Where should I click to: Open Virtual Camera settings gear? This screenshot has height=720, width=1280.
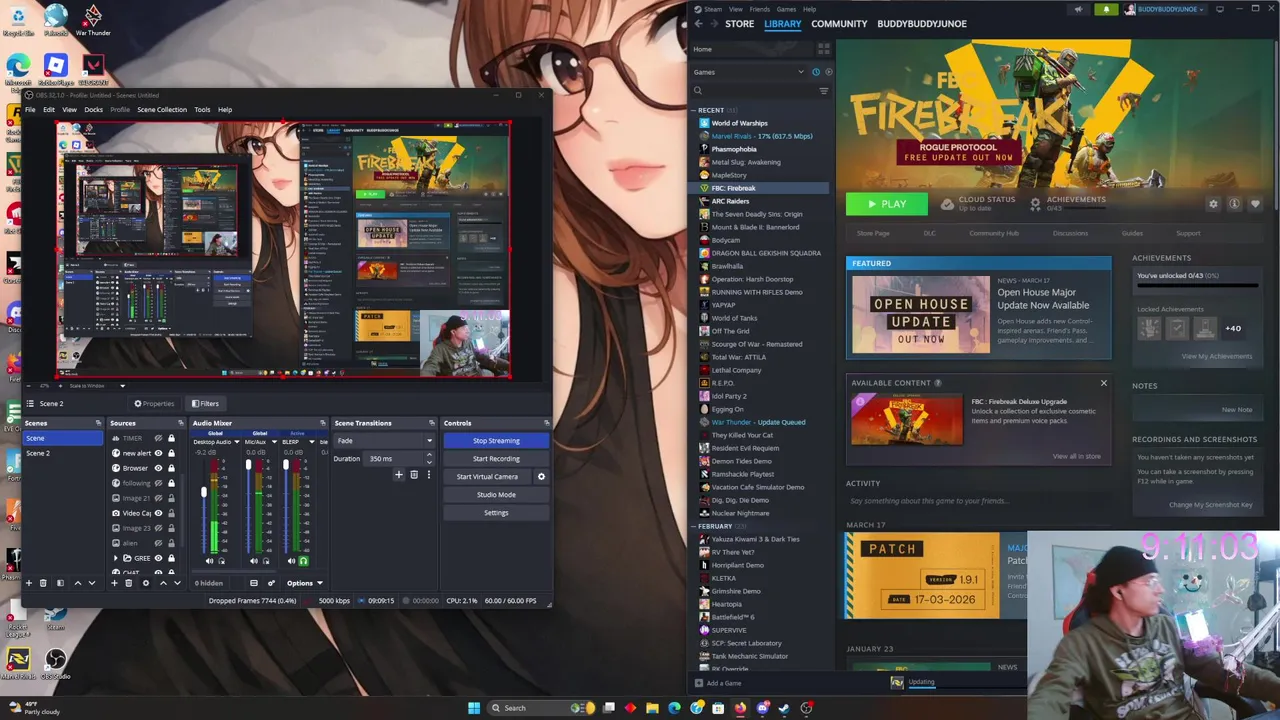541,477
